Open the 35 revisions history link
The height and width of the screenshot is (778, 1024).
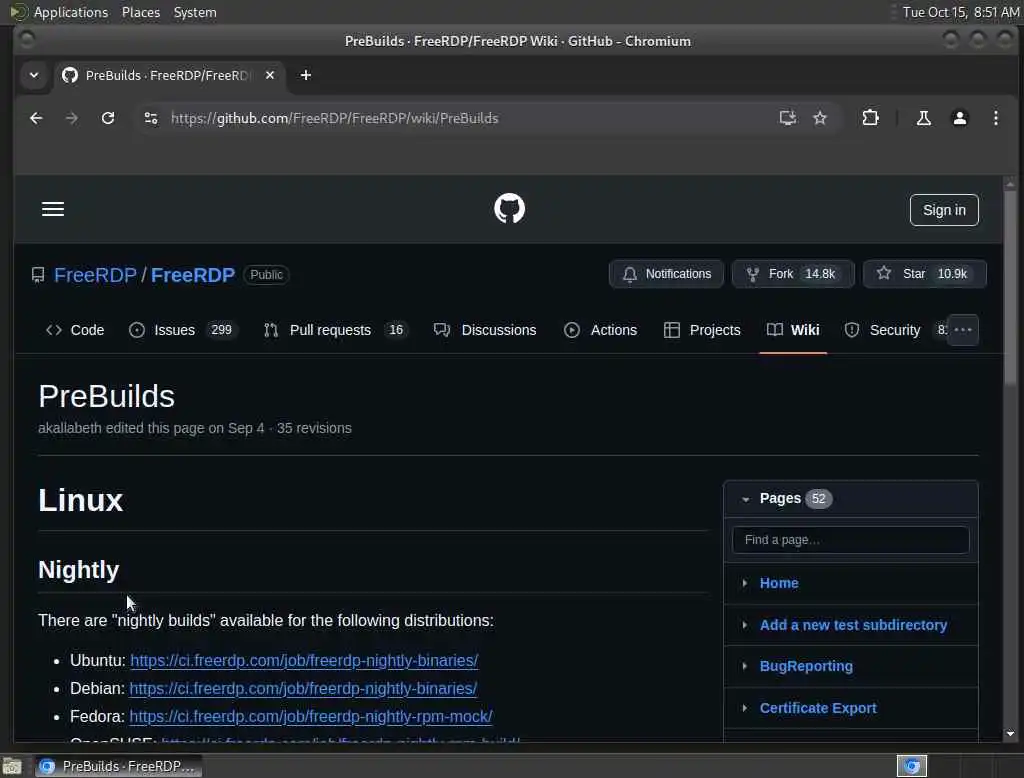click(x=314, y=429)
